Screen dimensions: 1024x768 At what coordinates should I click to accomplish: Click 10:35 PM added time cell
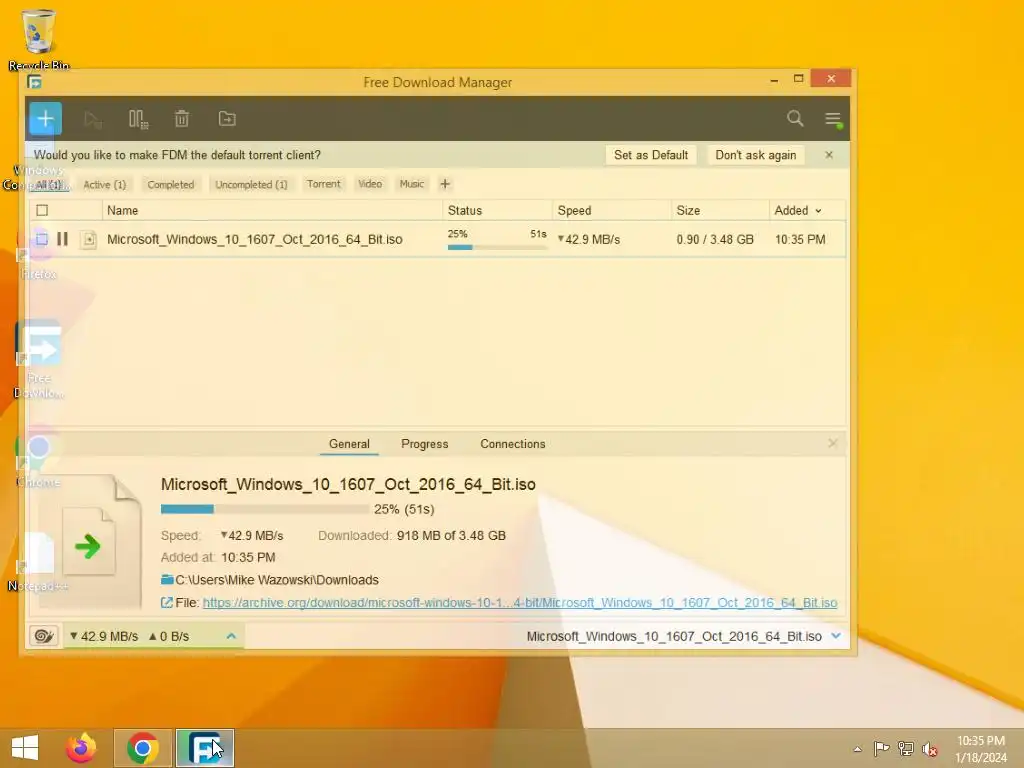[800, 239]
